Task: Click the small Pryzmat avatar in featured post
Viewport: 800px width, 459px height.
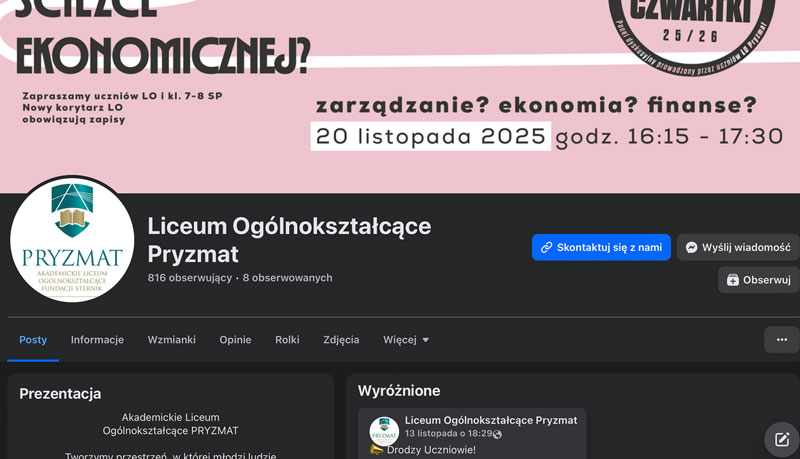Action: (x=384, y=431)
